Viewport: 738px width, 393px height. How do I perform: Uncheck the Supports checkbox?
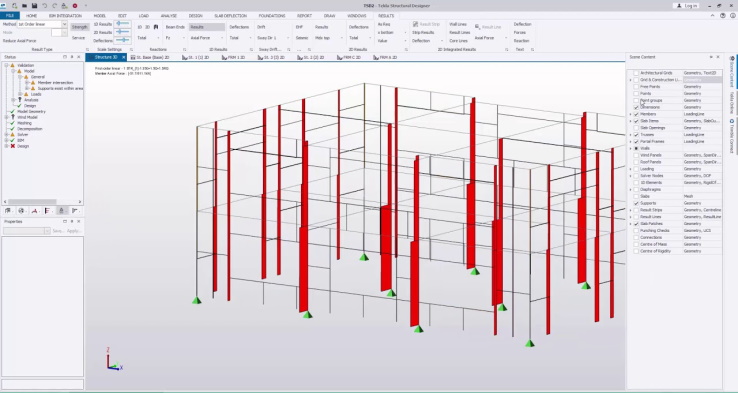click(636, 203)
